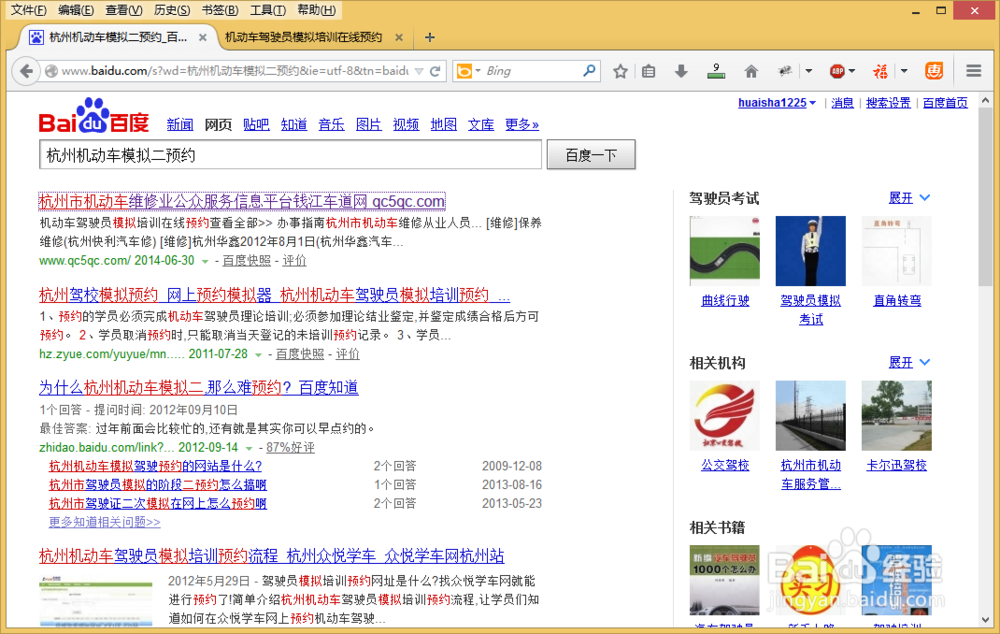Image resolution: width=1000 pixels, height=634 pixels.
Task: Open dropdown arrow after hz.zyue.com 2011-07-28
Action: pyautogui.click(x=258, y=355)
